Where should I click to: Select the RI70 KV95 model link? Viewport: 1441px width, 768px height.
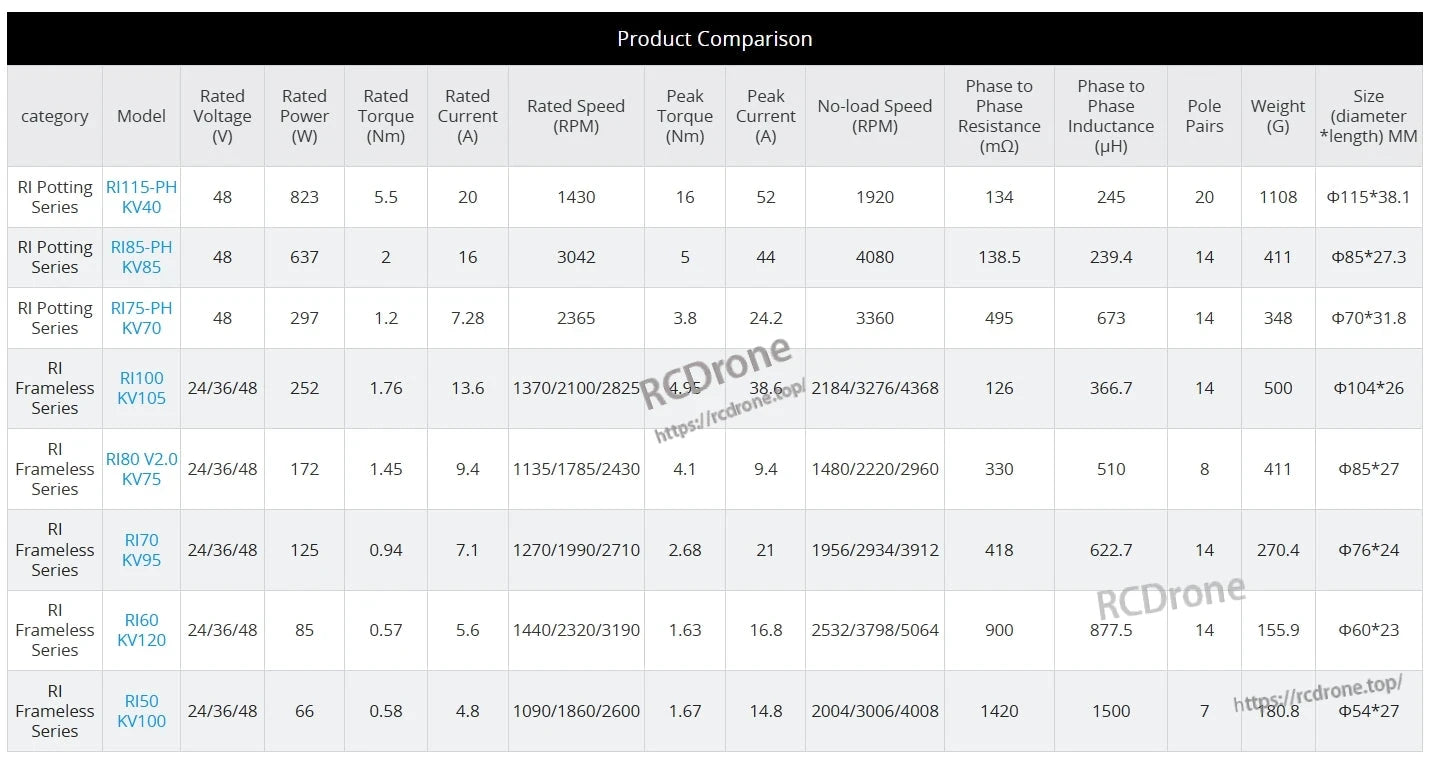pos(141,550)
